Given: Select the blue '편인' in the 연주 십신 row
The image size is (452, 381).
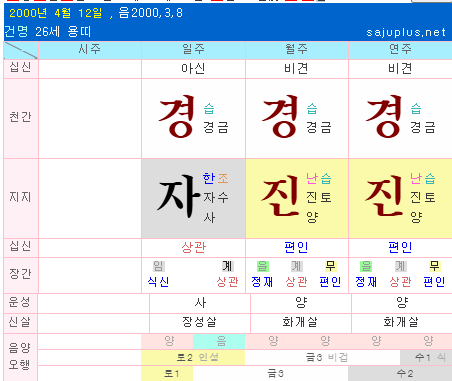Looking at the screenshot, I should click(400, 247).
